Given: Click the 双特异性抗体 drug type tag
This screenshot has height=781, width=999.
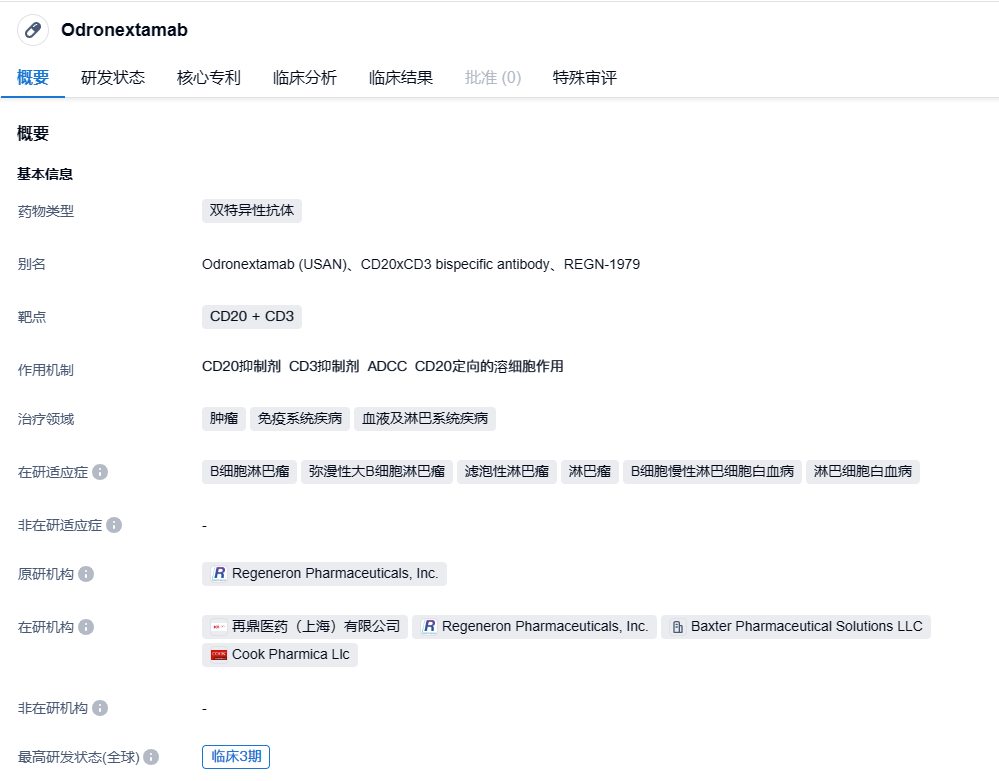Looking at the screenshot, I should click(252, 211).
